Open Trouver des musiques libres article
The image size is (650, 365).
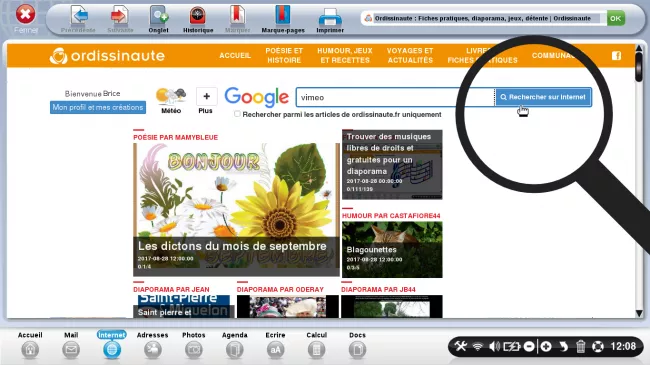[392, 165]
